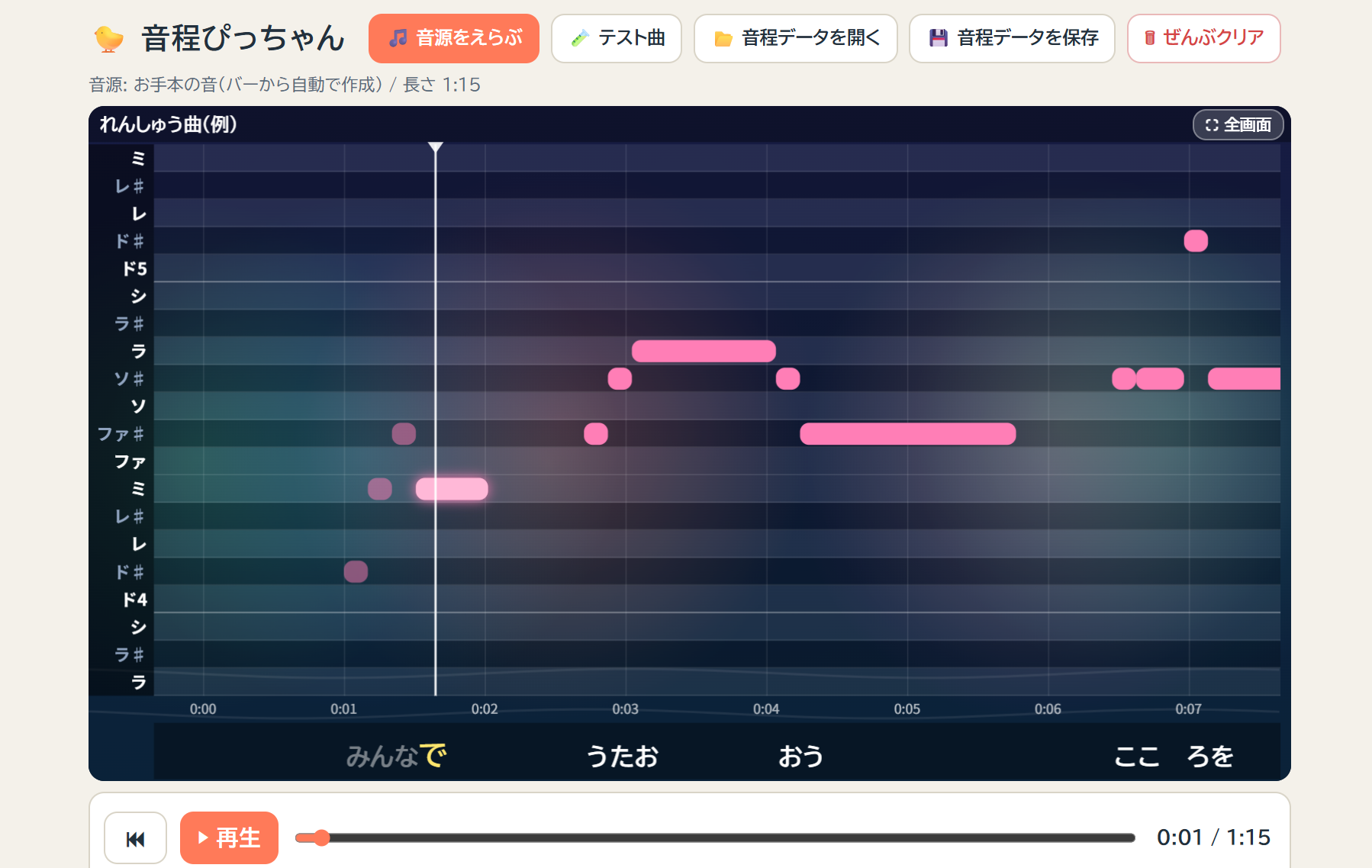Screen dimensions: 1372x868
Task: Open the 音源をえらぶ audio source picker
Action: tap(454, 38)
